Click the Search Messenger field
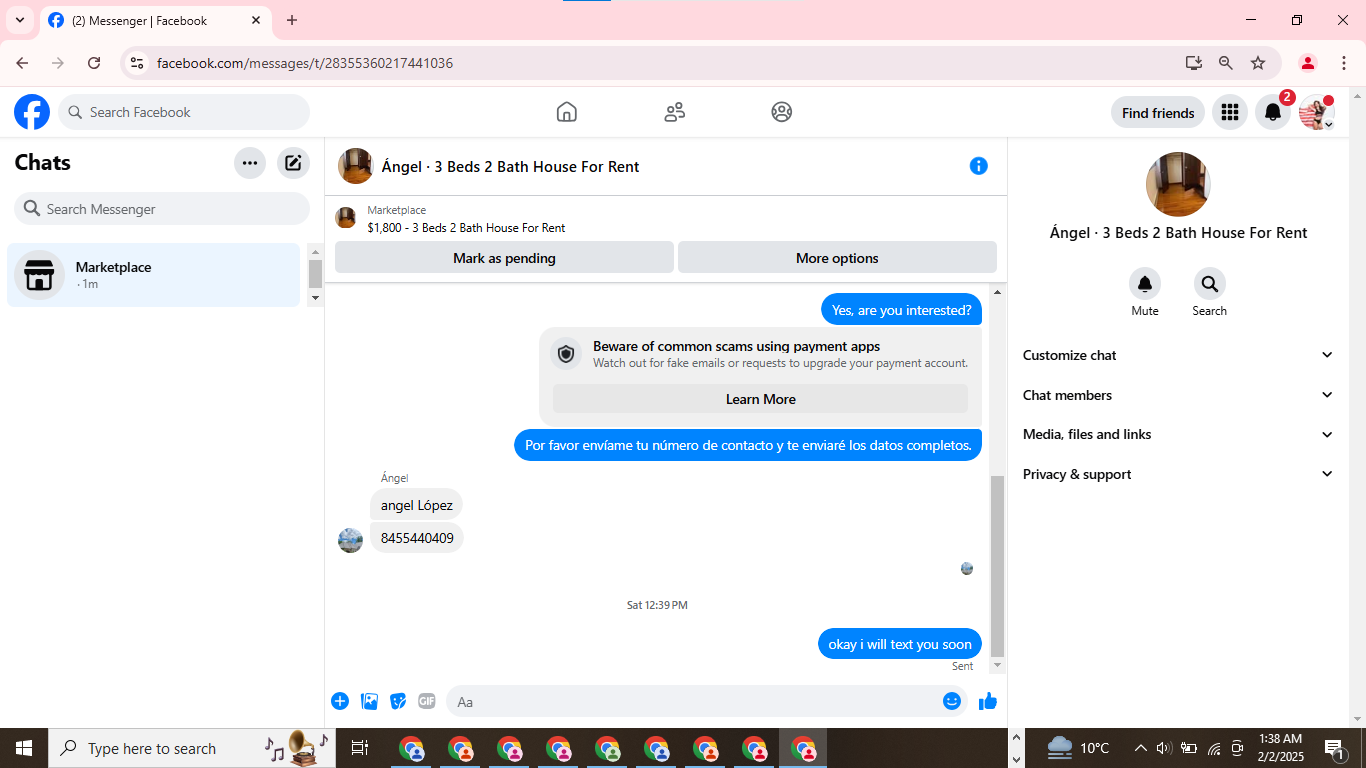Screen dimensions: 1366x768 (x=162, y=209)
